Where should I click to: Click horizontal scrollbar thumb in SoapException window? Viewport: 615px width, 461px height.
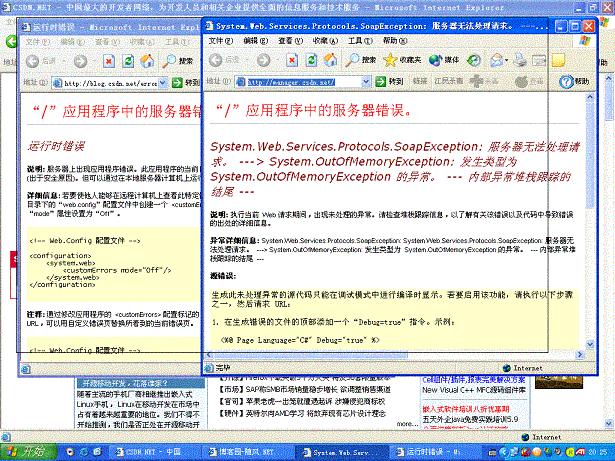tap(309, 355)
